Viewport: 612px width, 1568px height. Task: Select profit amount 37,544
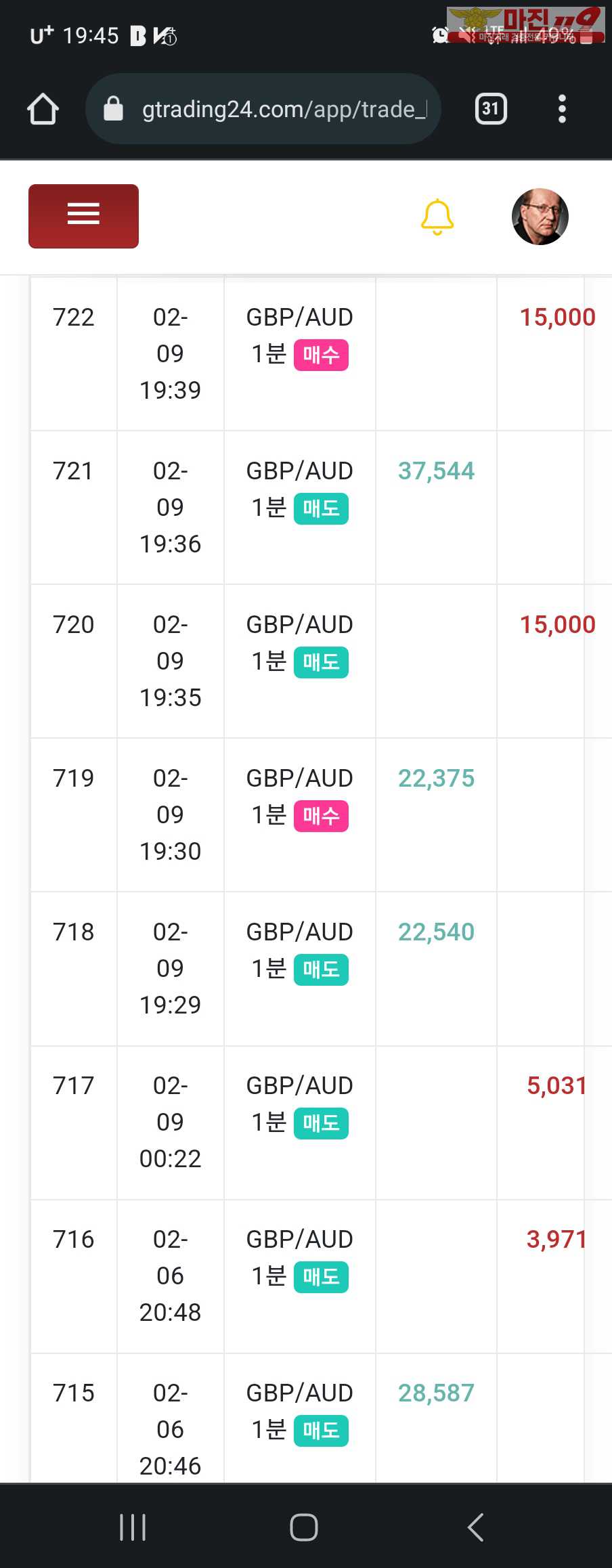(x=436, y=471)
